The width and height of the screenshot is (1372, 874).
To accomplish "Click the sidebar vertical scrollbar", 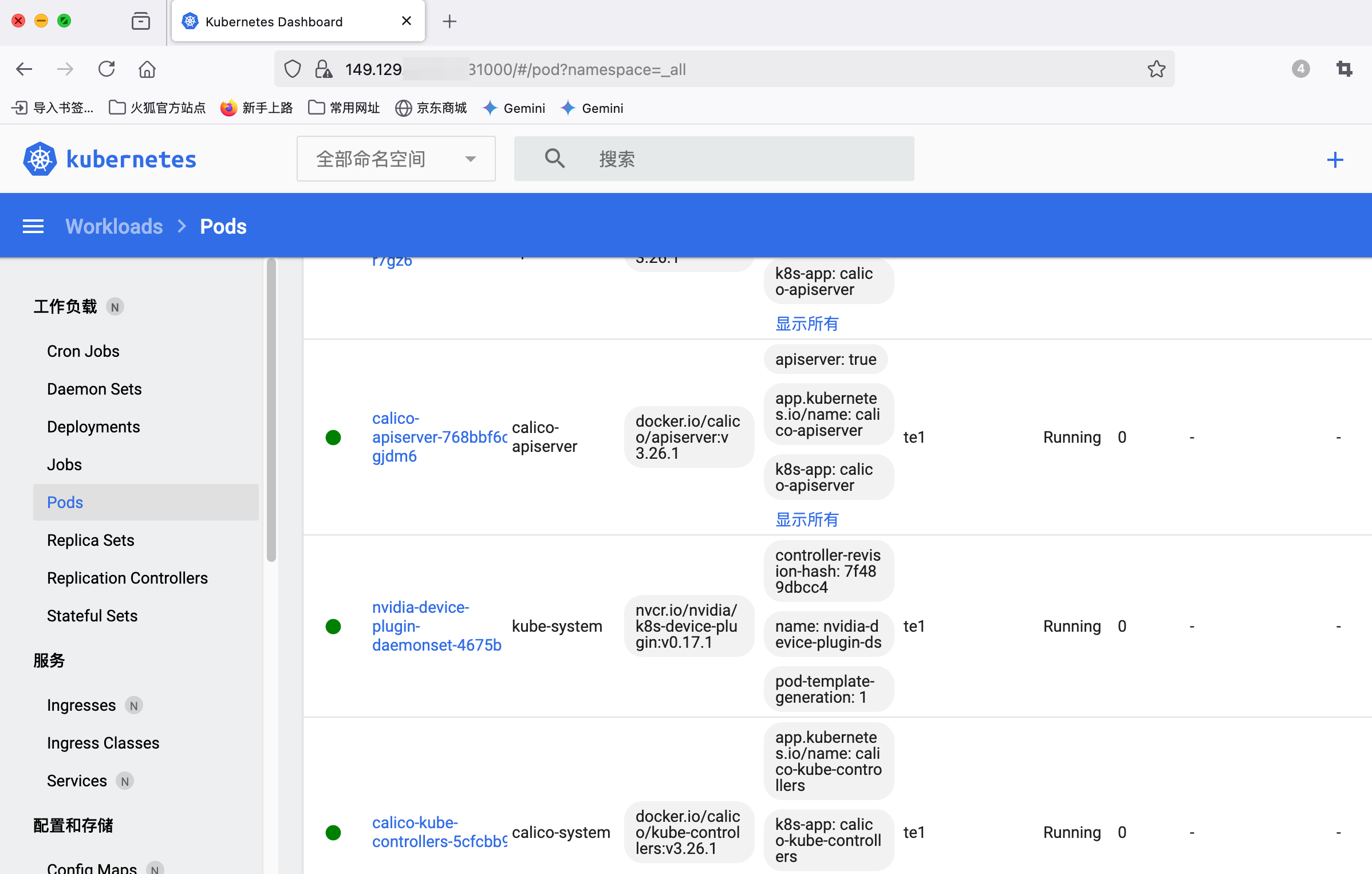I will click(x=271, y=410).
